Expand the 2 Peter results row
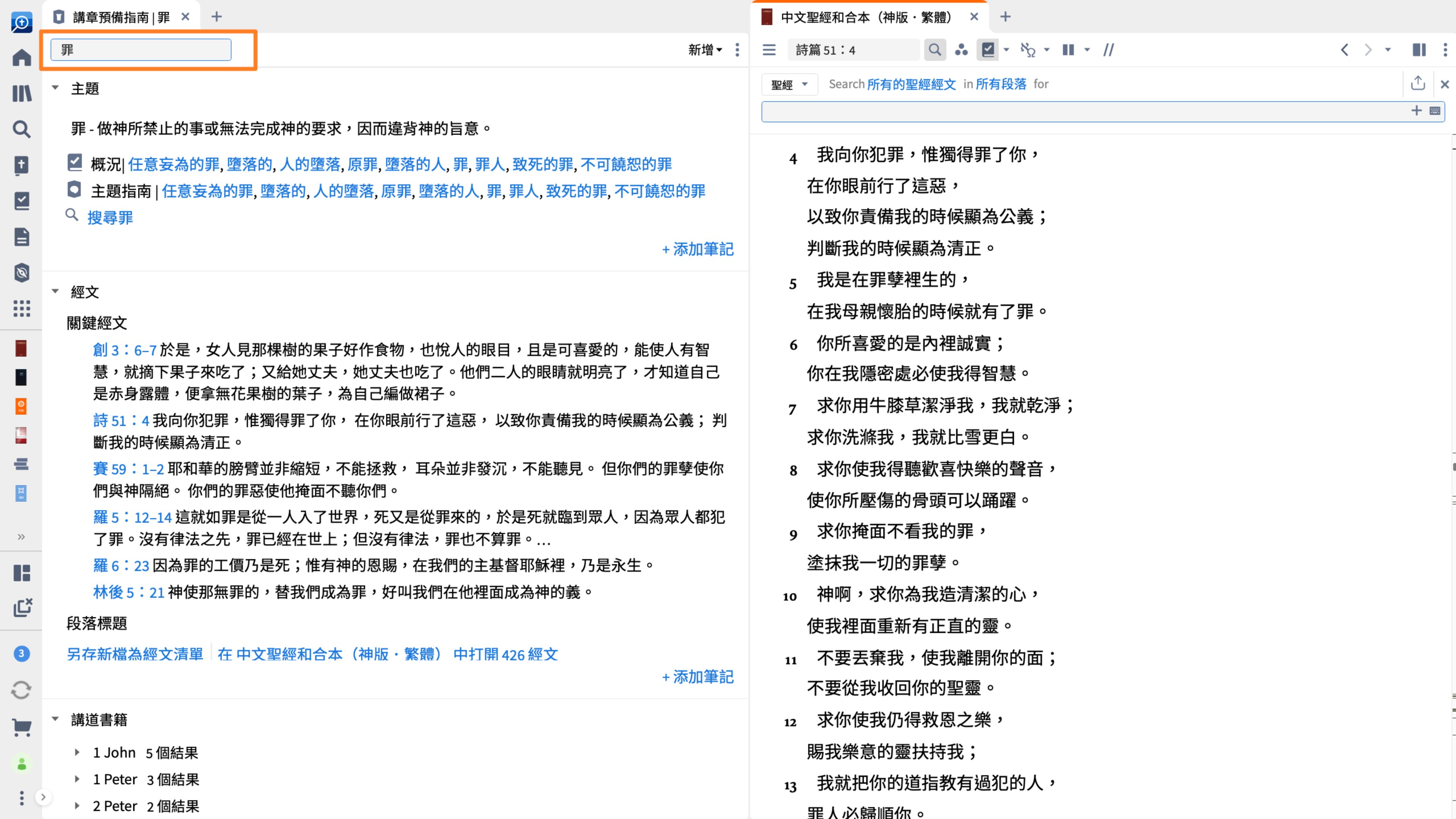The height and width of the screenshot is (819, 1456). (77, 805)
